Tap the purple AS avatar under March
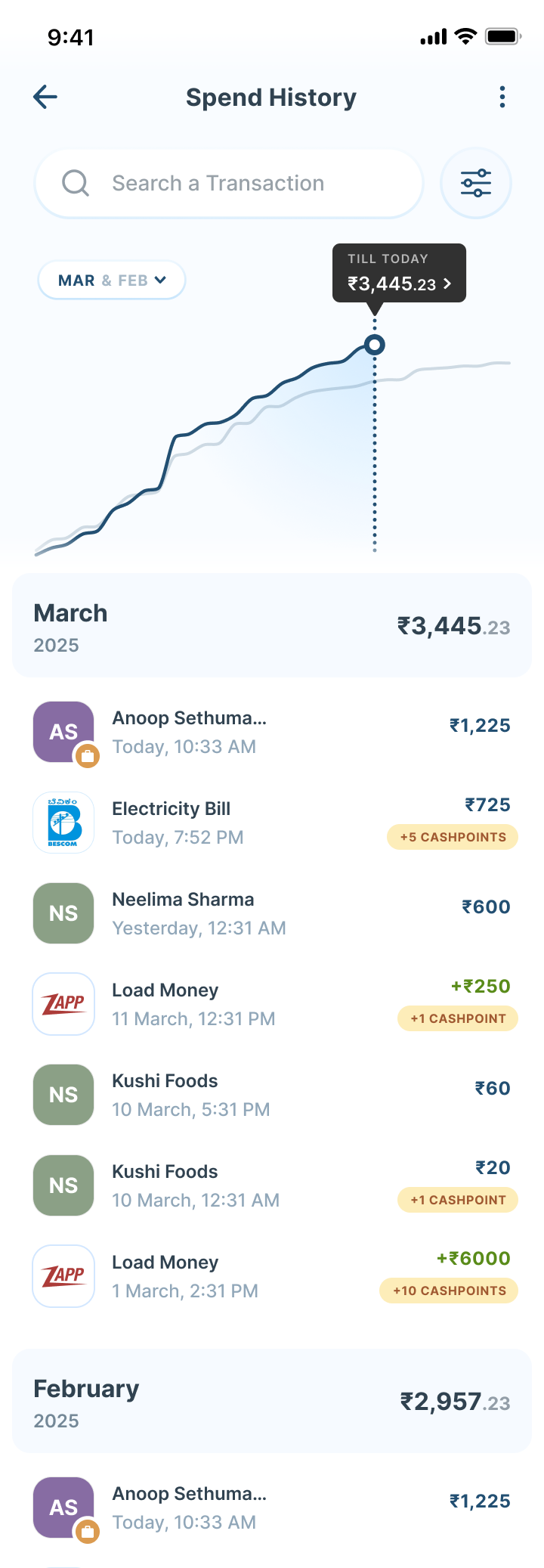This screenshot has height=1568, width=544. pos(63,732)
